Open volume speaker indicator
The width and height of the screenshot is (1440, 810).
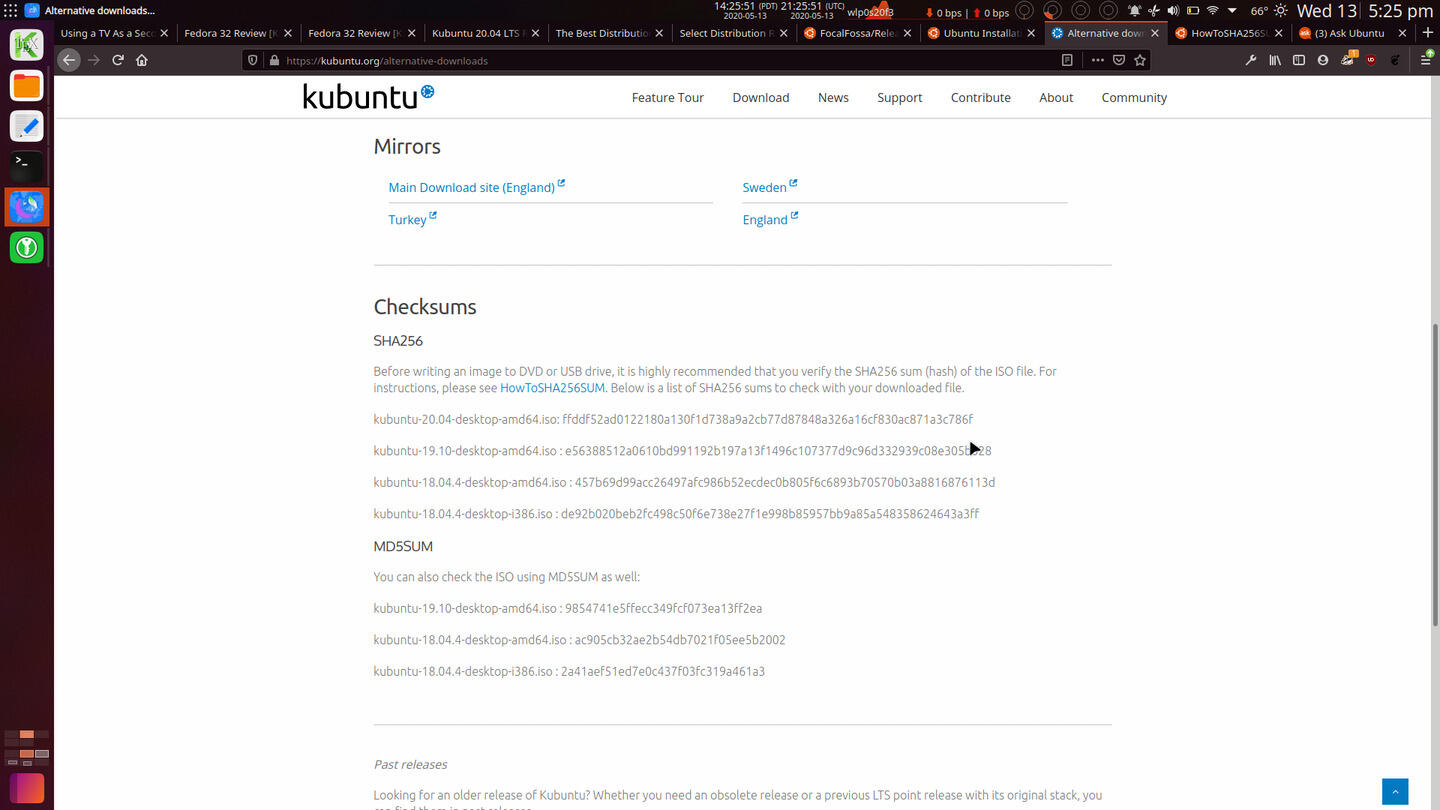[1173, 11]
